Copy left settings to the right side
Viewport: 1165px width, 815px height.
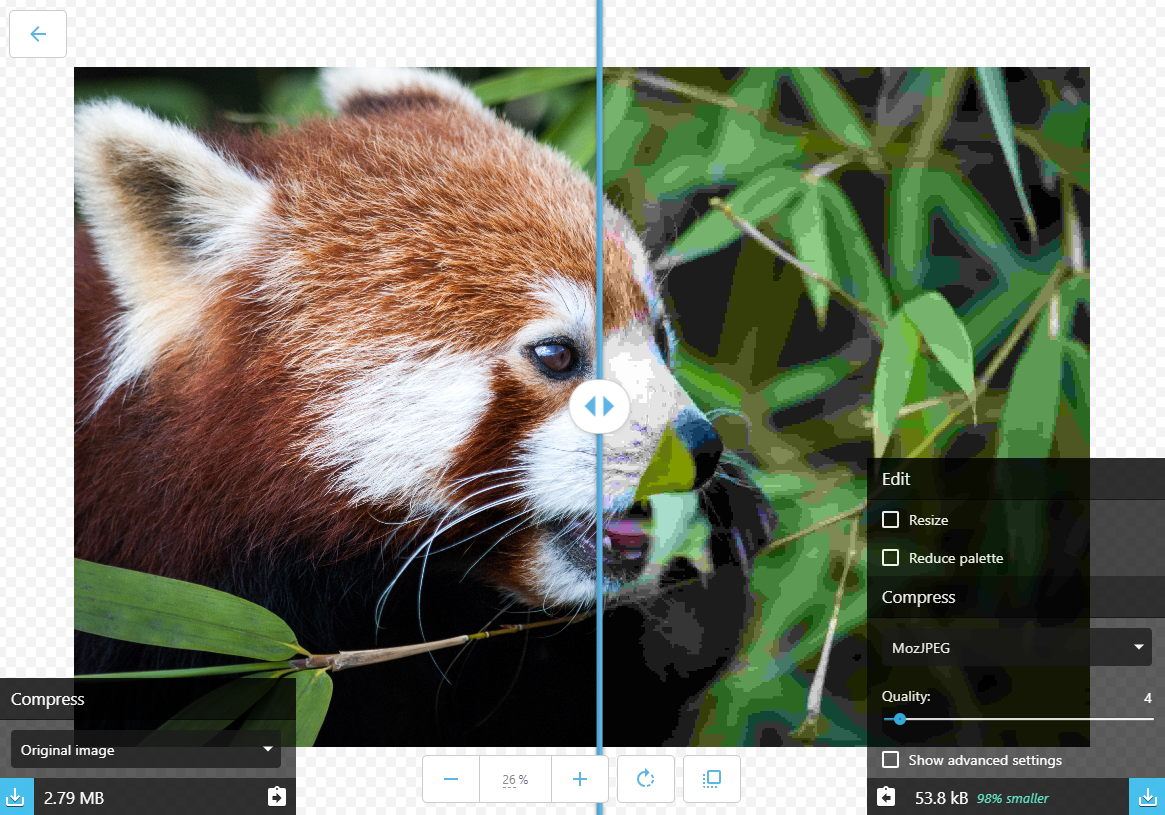(x=276, y=797)
